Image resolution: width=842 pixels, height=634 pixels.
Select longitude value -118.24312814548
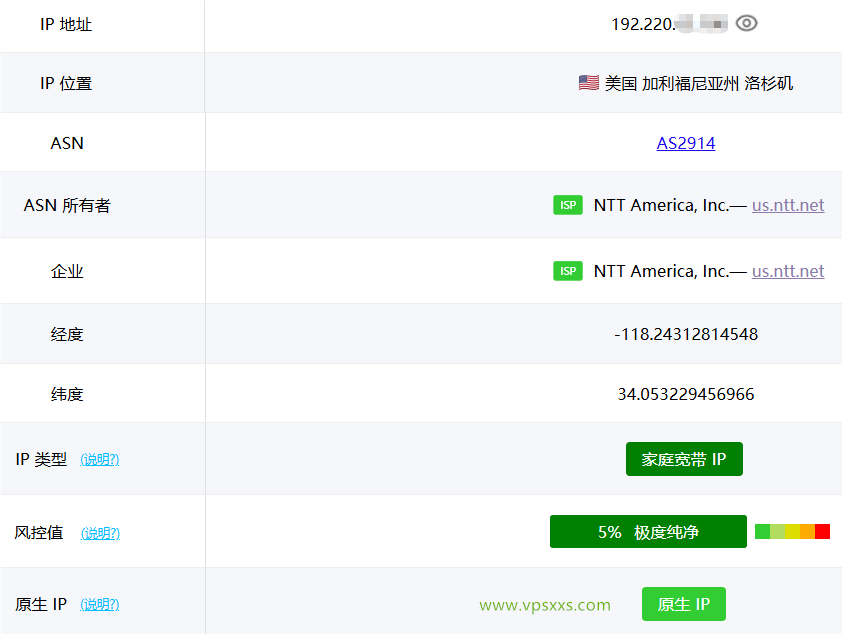[686, 334]
